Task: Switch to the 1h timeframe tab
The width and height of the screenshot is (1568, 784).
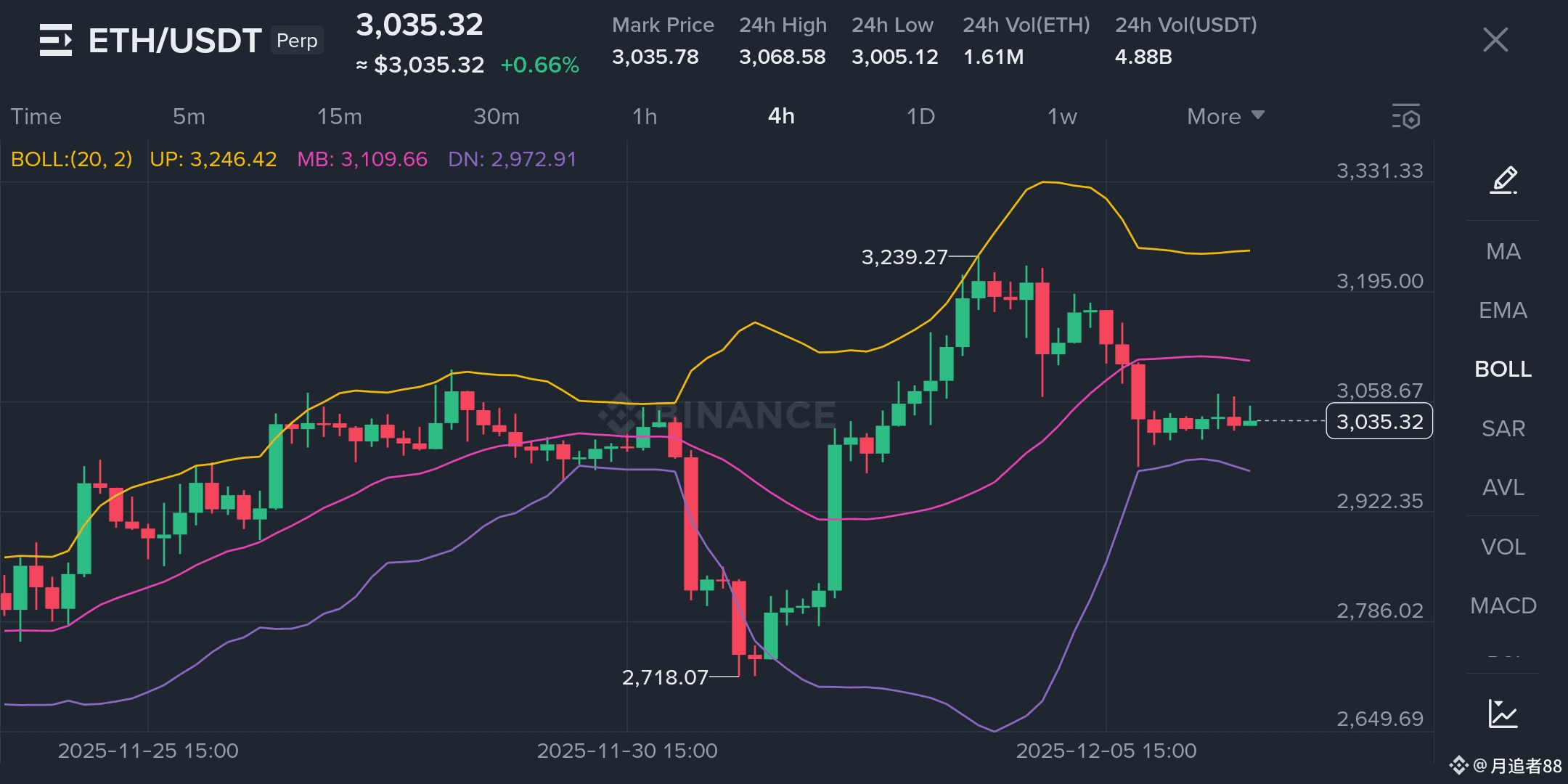Action: coord(644,116)
